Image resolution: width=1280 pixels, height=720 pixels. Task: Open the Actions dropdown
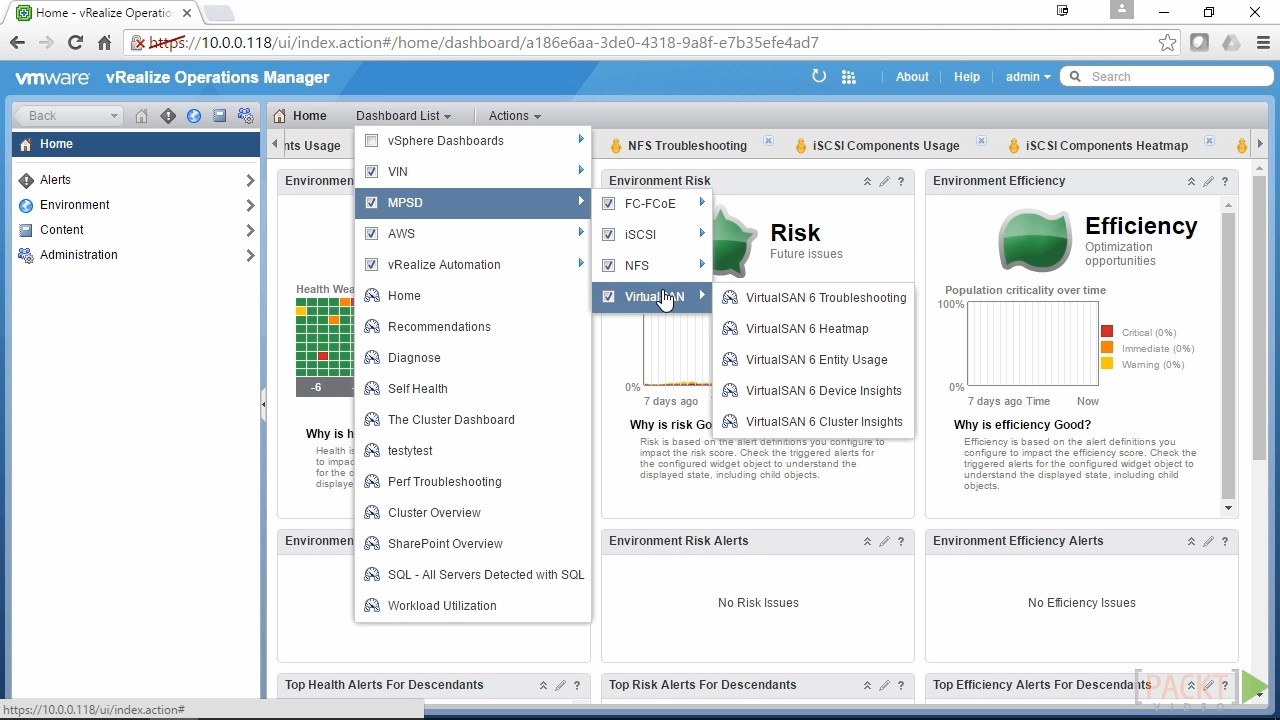(x=515, y=116)
